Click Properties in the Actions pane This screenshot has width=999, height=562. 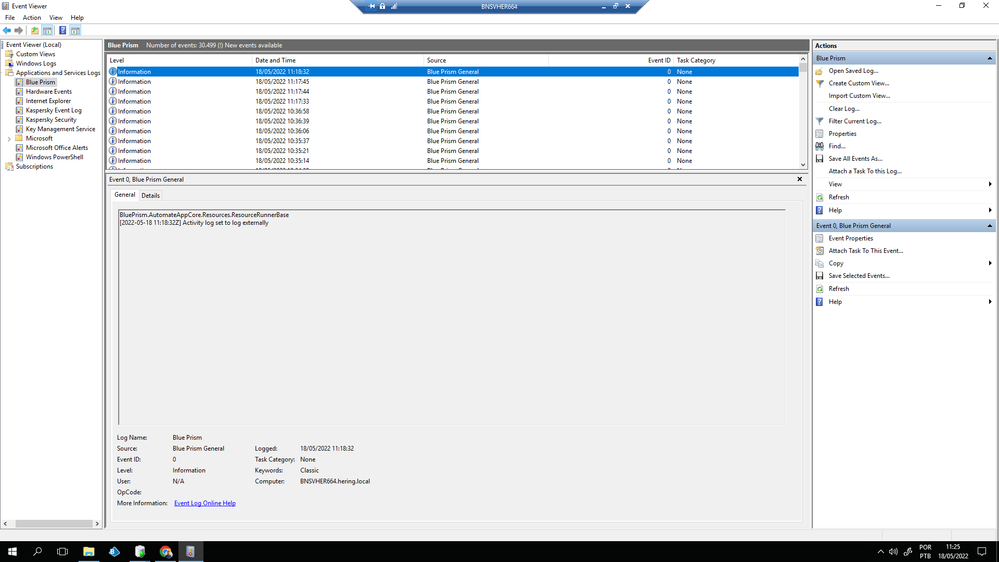click(x=842, y=134)
